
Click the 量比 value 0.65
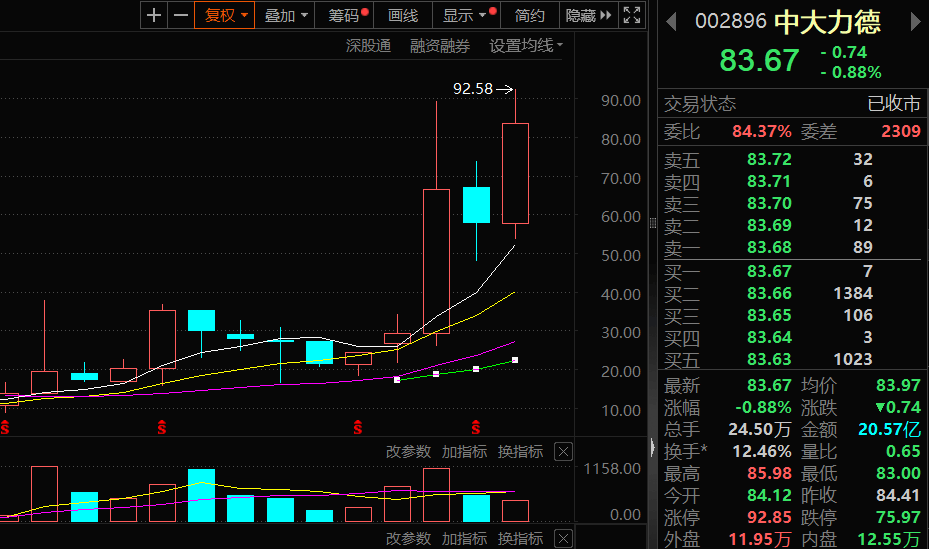[903, 451]
